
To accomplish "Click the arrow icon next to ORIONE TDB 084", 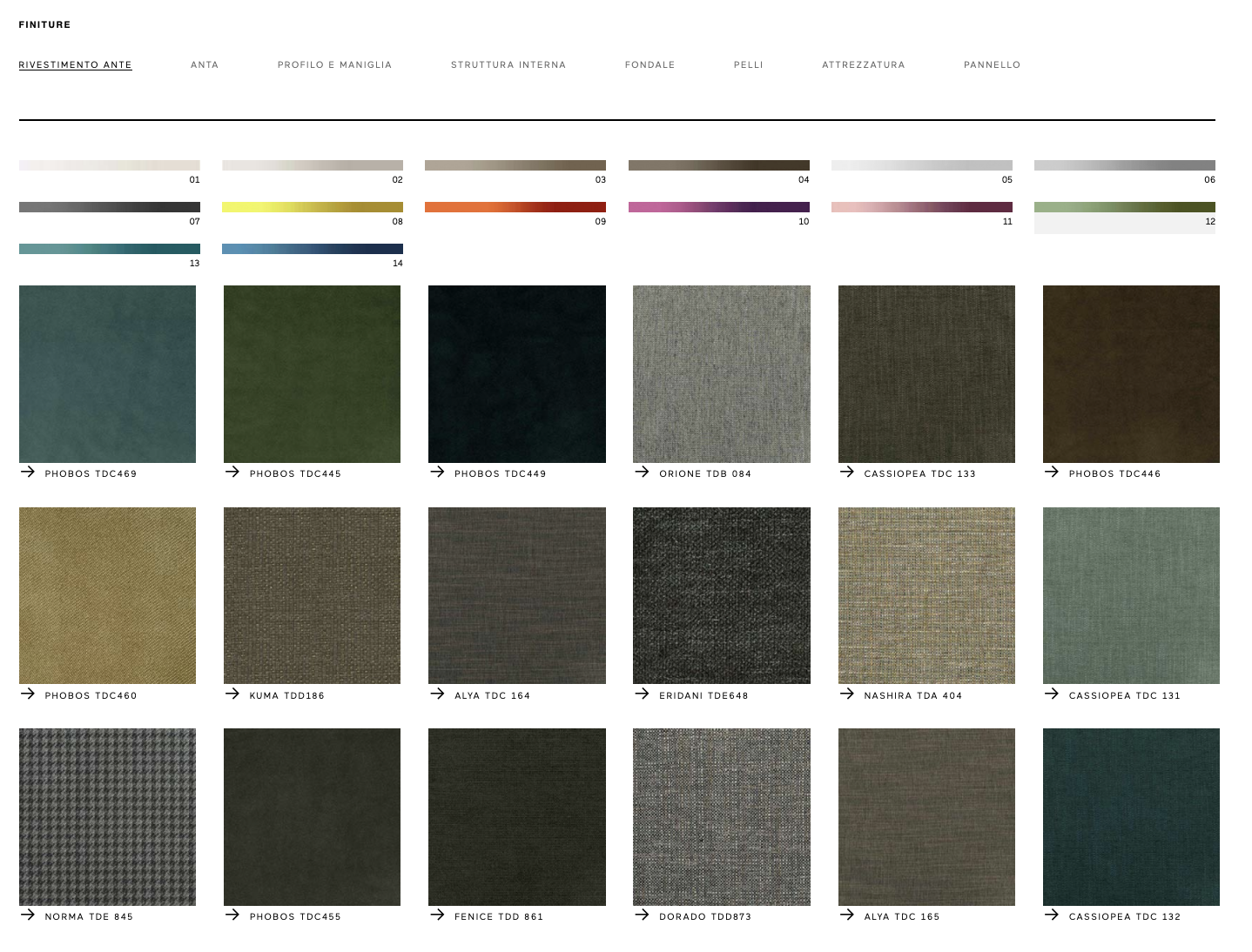I will pyautogui.click(x=643, y=472).
